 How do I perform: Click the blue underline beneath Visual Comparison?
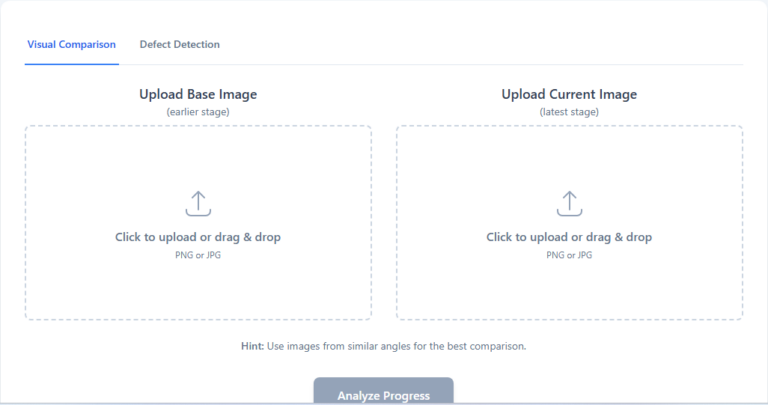point(72,64)
